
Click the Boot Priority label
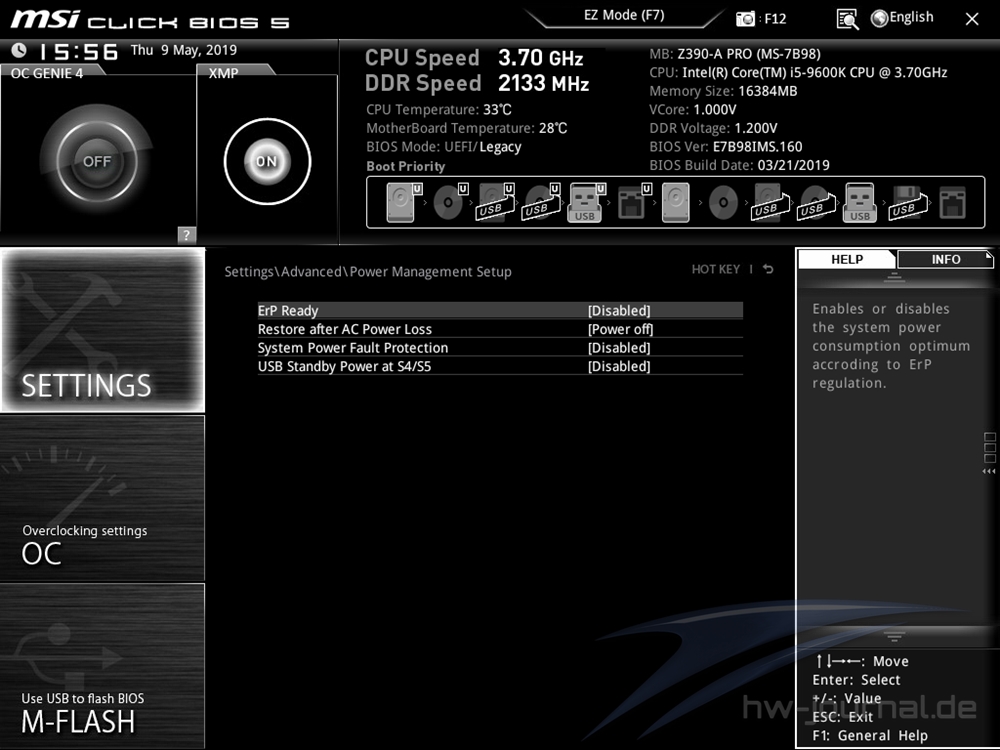[x=406, y=166]
